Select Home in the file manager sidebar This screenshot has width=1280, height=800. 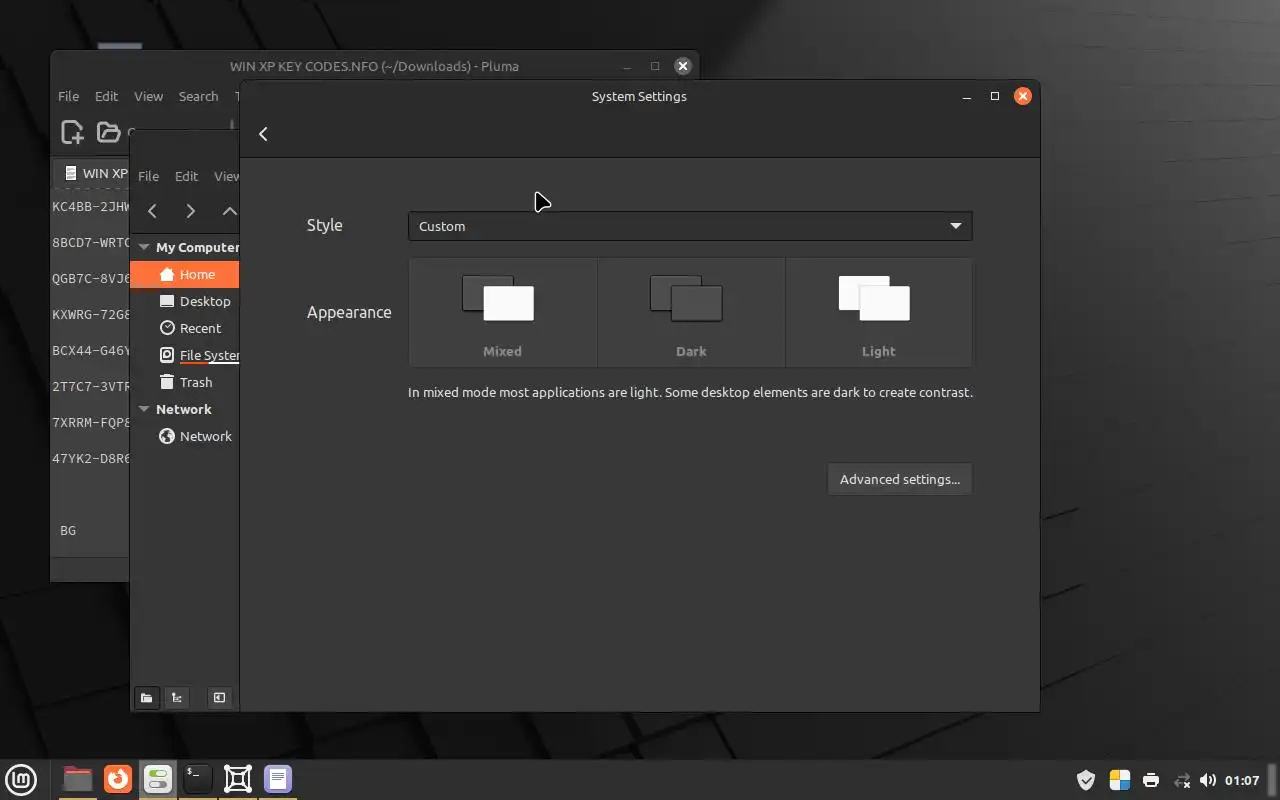pos(185,274)
